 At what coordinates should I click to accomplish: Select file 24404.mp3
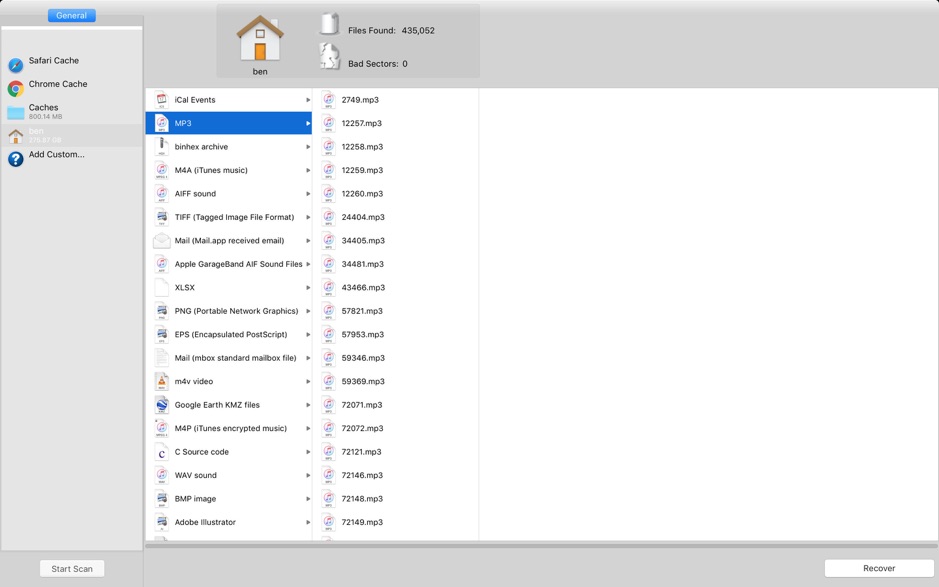[395, 217]
